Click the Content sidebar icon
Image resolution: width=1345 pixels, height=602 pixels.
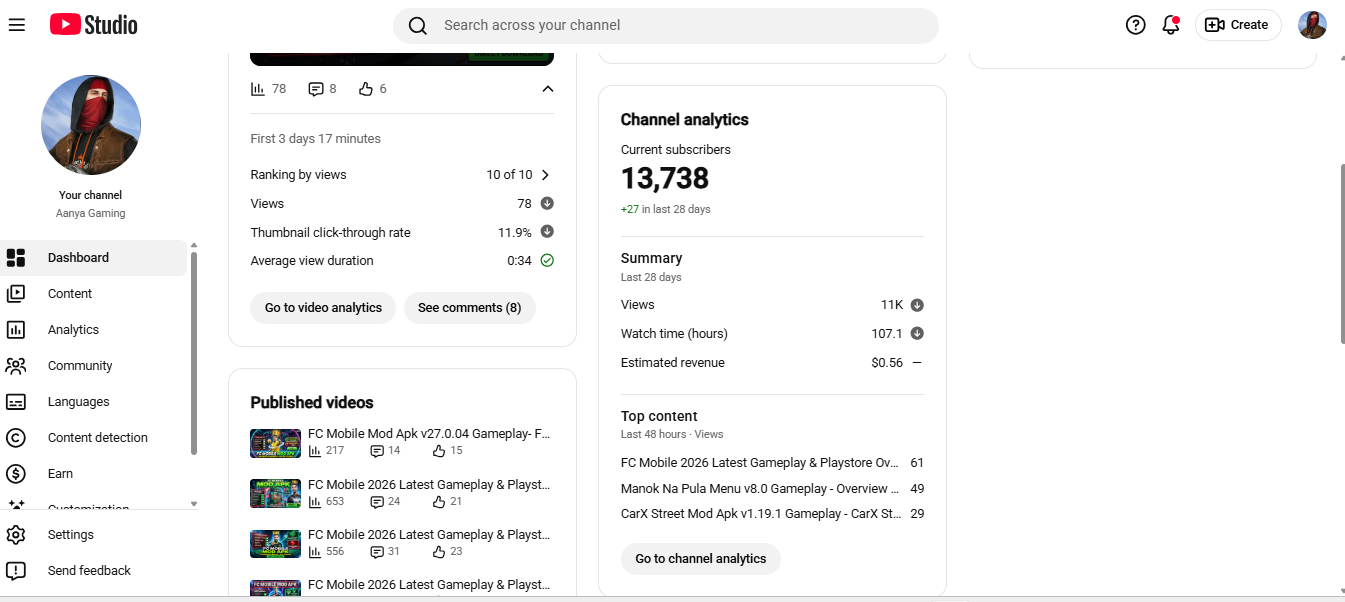click(16, 294)
